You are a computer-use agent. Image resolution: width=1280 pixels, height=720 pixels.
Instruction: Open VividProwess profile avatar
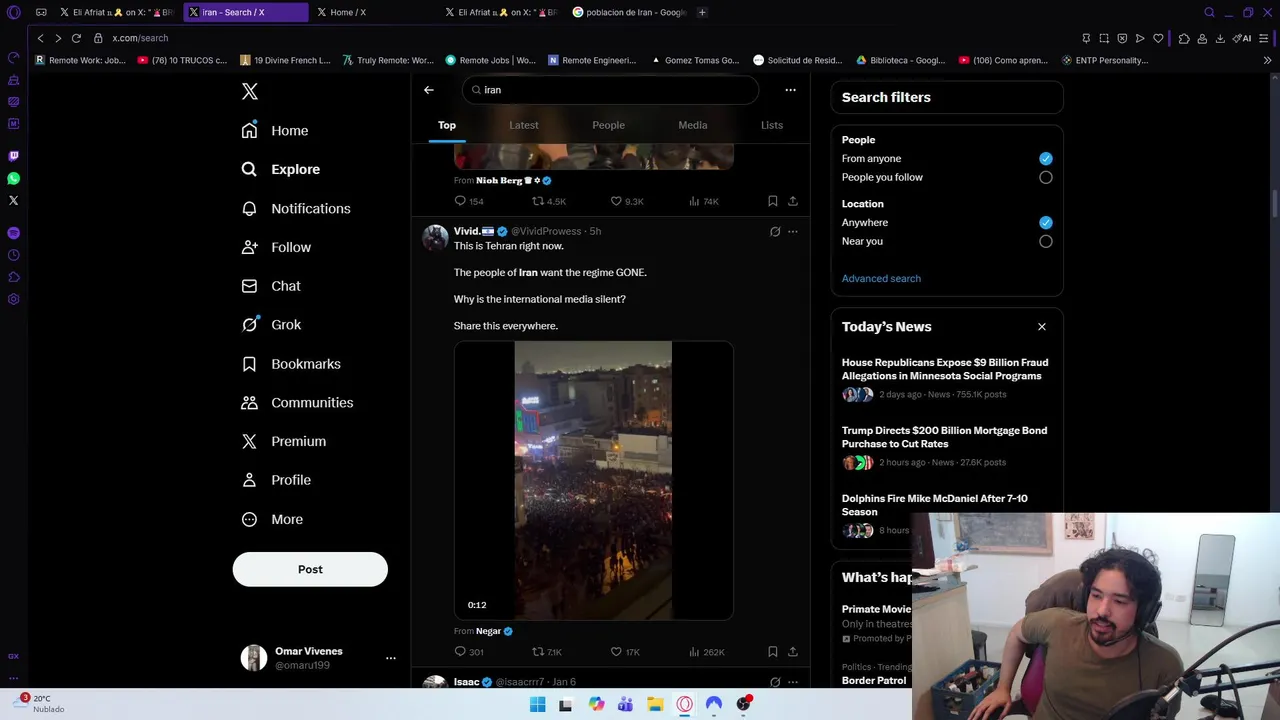pos(435,238)
